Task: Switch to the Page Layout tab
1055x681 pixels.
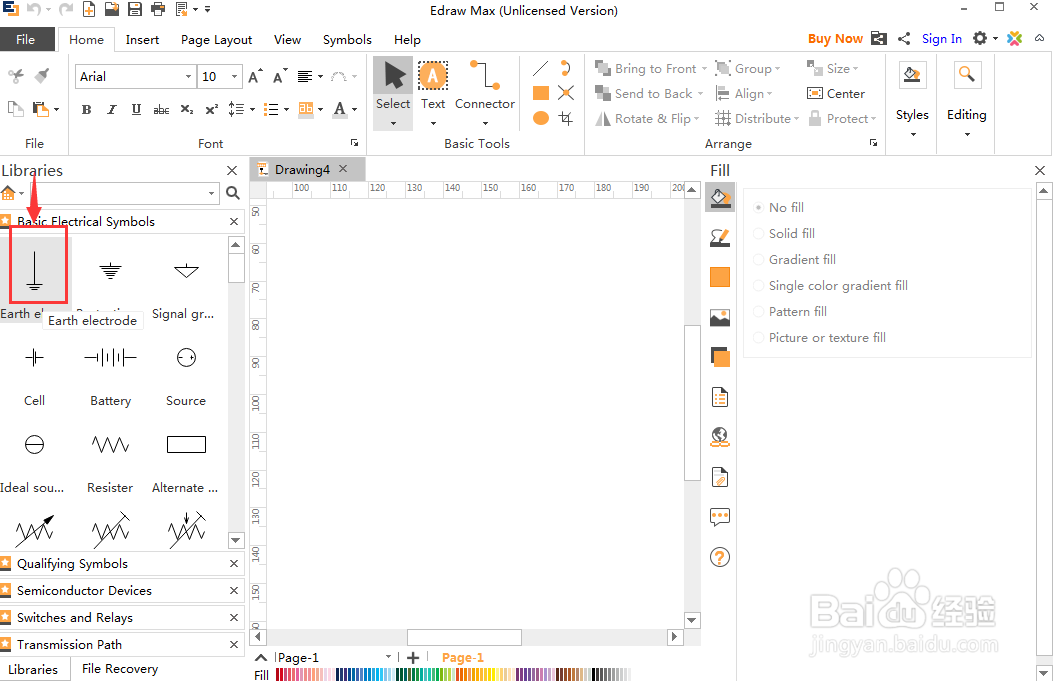Action: (216, 40)
